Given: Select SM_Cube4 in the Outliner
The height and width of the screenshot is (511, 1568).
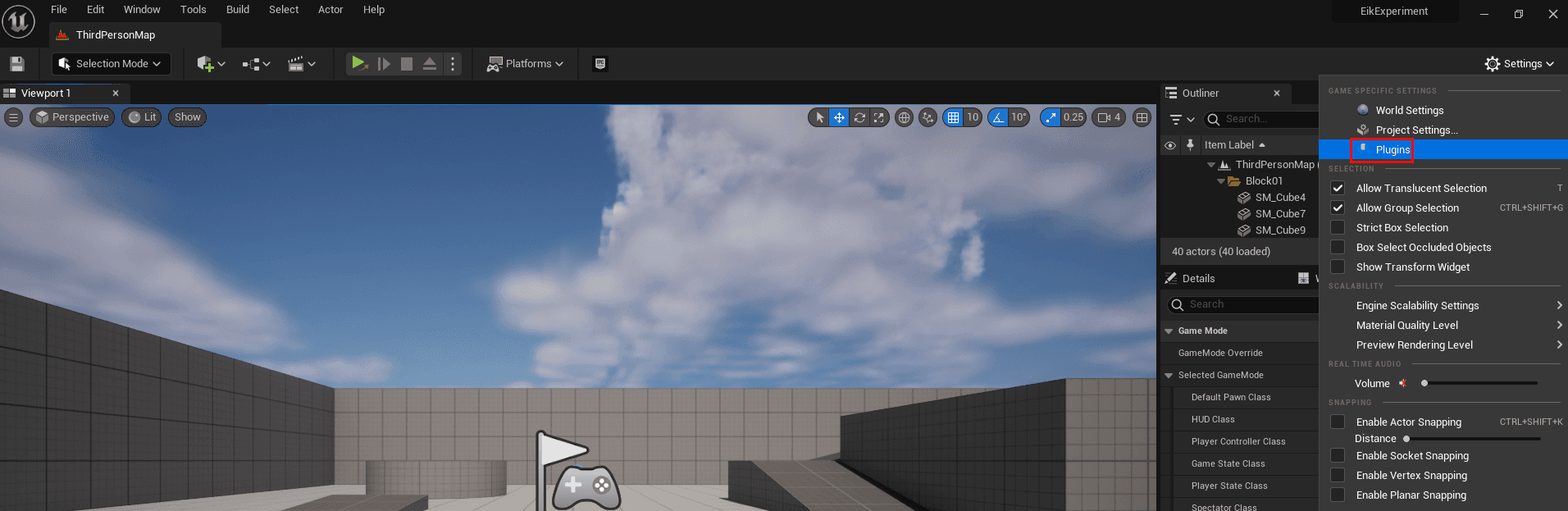Looking at the screenshot, I should [x=1280, y=198].
